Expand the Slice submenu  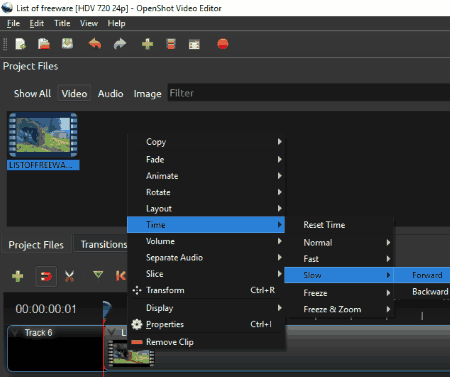tap(206, 274)
